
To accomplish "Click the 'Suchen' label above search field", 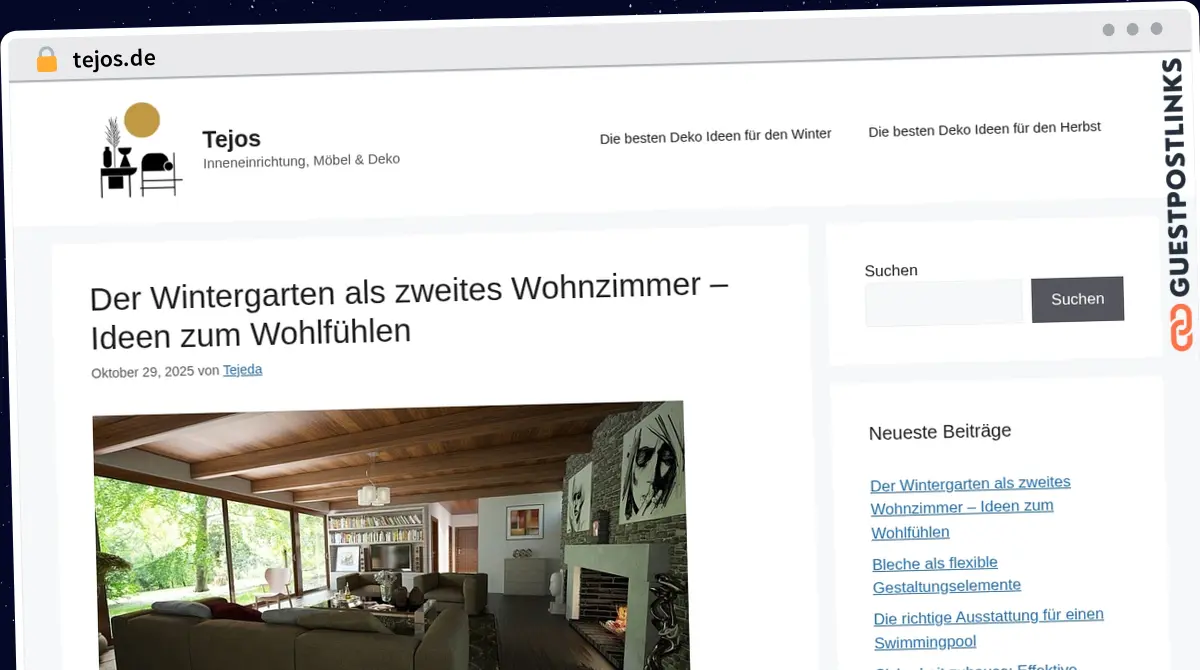I will coord(891,270).
